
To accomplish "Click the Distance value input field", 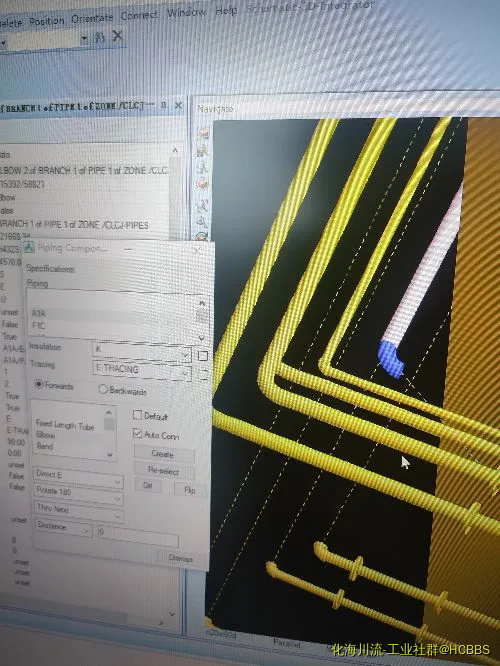I will tap(138, 534).
